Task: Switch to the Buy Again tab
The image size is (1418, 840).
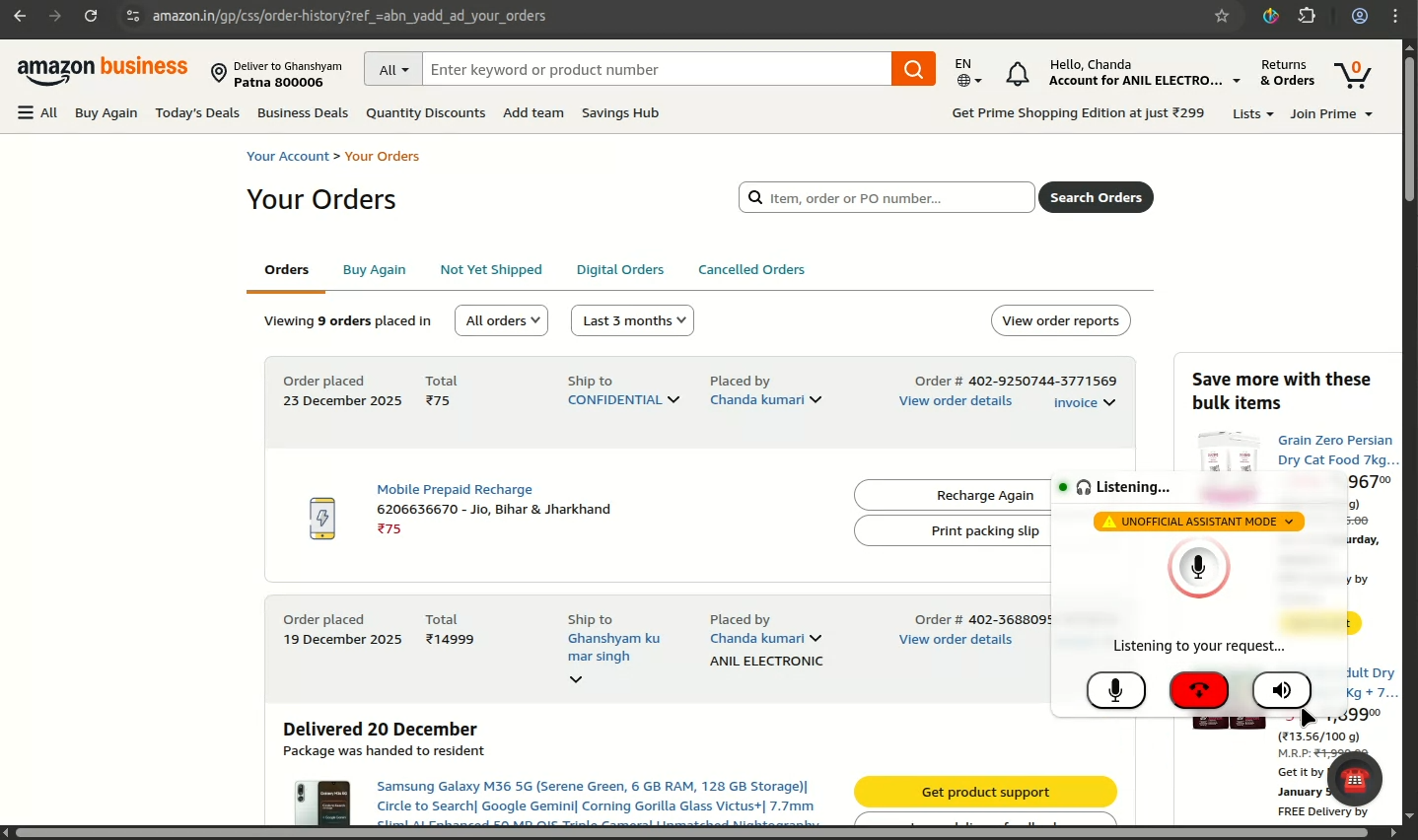Action: pyautogui.click(x=375, y=270)
